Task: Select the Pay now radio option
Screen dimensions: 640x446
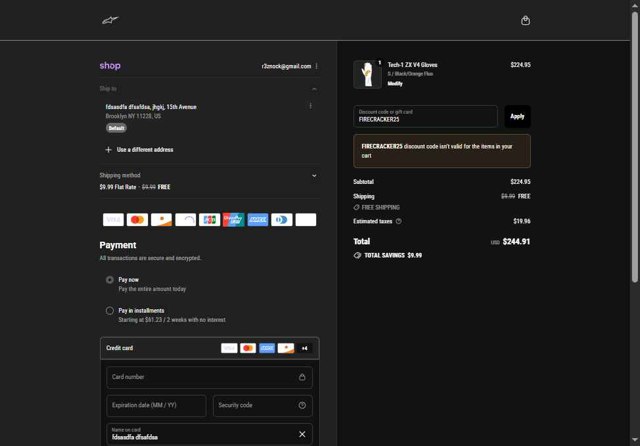Action: pyautogui.click(x=110, y=280)
